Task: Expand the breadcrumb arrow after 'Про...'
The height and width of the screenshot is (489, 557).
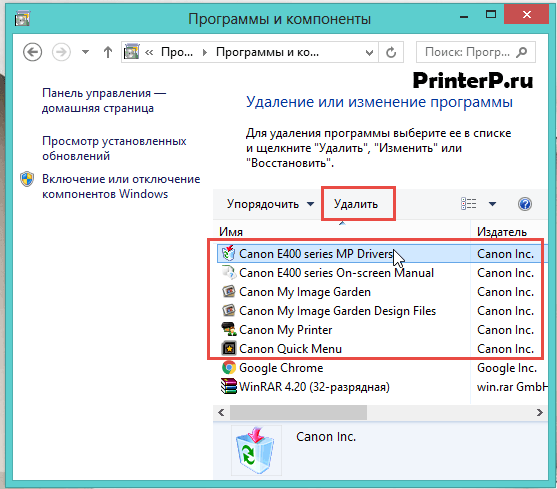Action: (x=205, y=53)
